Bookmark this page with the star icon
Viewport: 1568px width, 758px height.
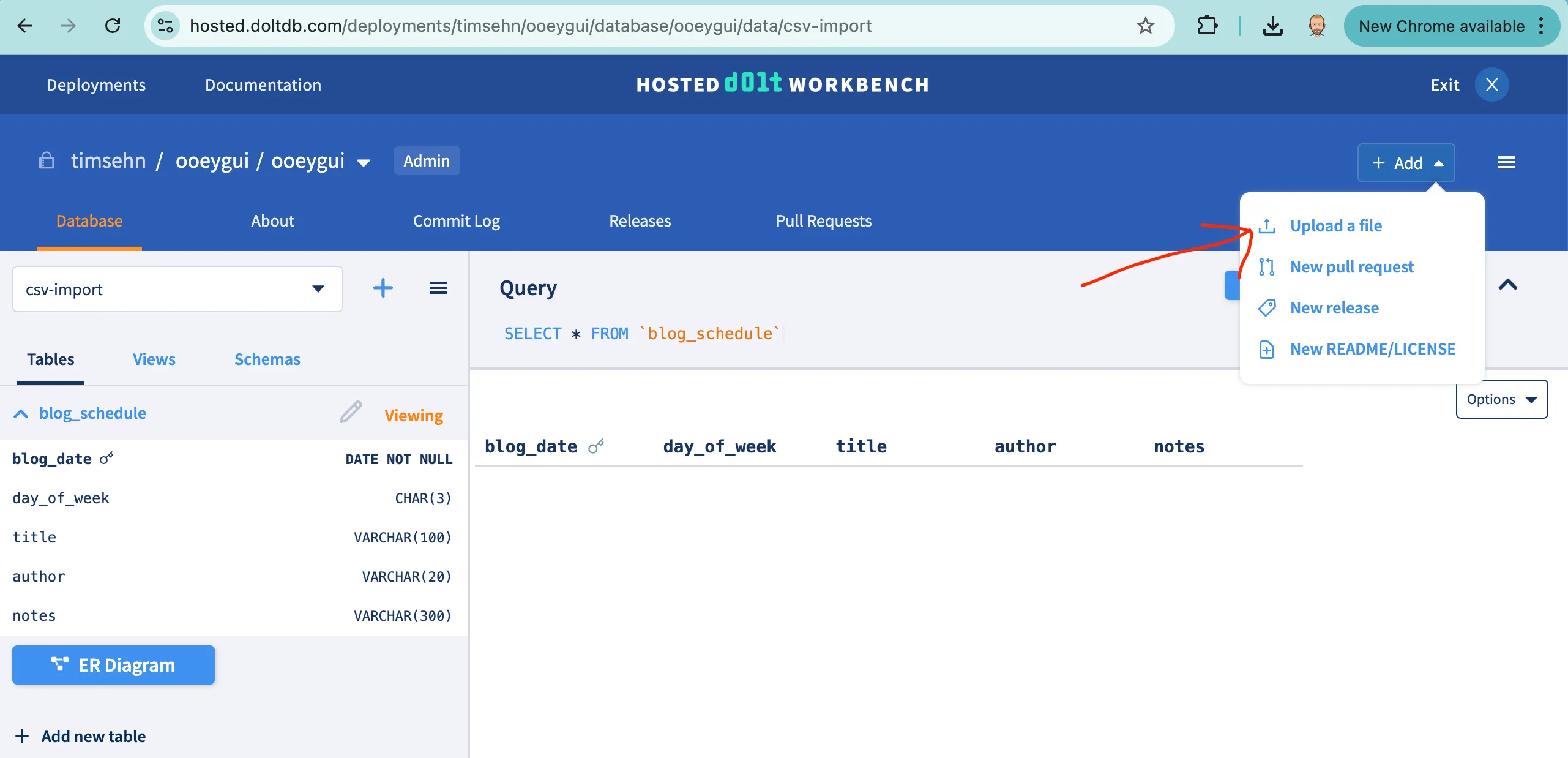[x=1145, y=26]
